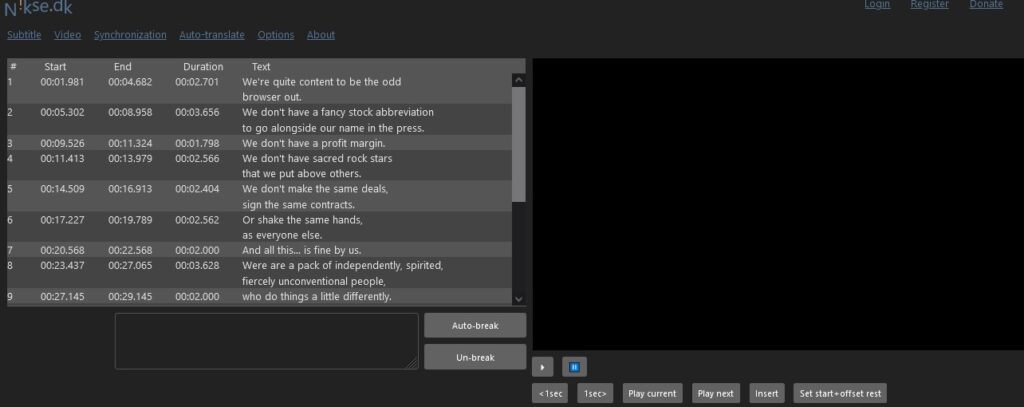Select line "We don't have a profit margin."

click(x=313, y=143)
